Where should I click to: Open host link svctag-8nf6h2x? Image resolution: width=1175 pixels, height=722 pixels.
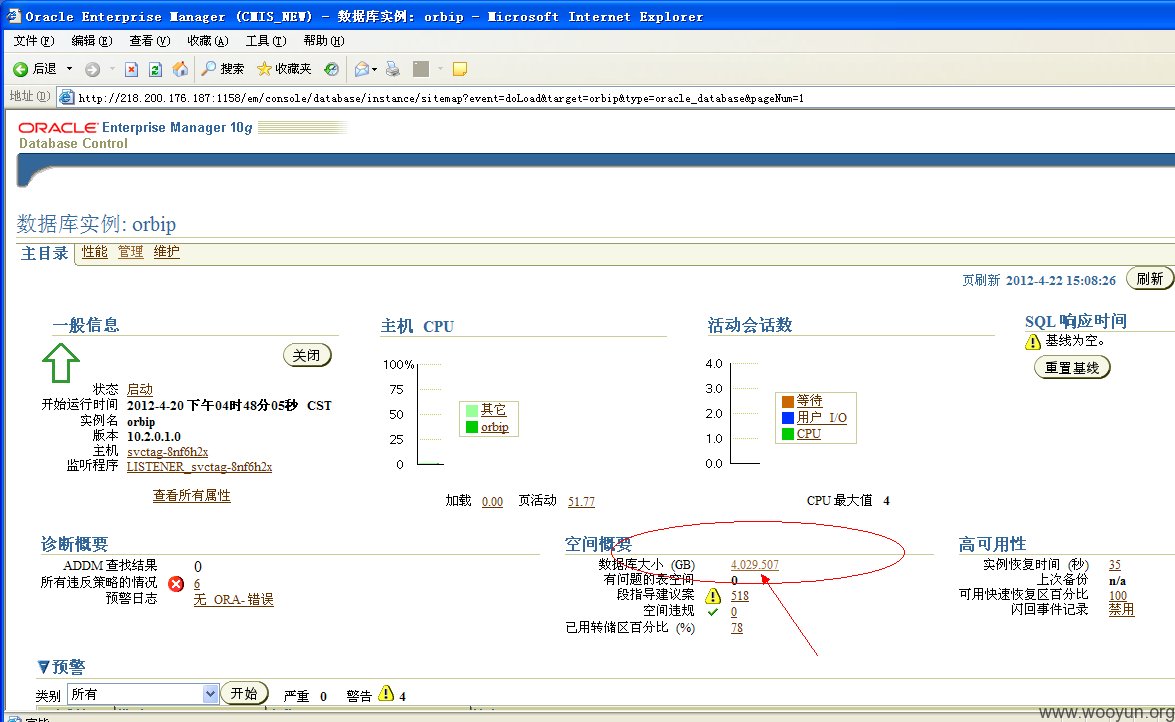167,451
